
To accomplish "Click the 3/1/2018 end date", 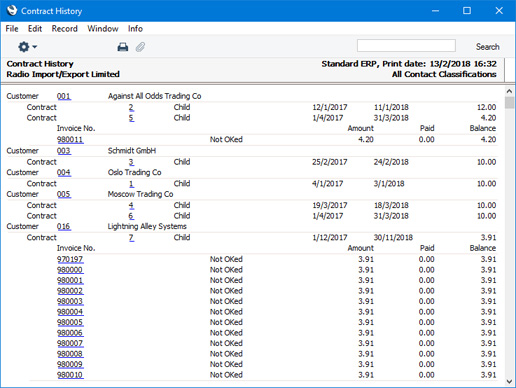I will (389, 184).
